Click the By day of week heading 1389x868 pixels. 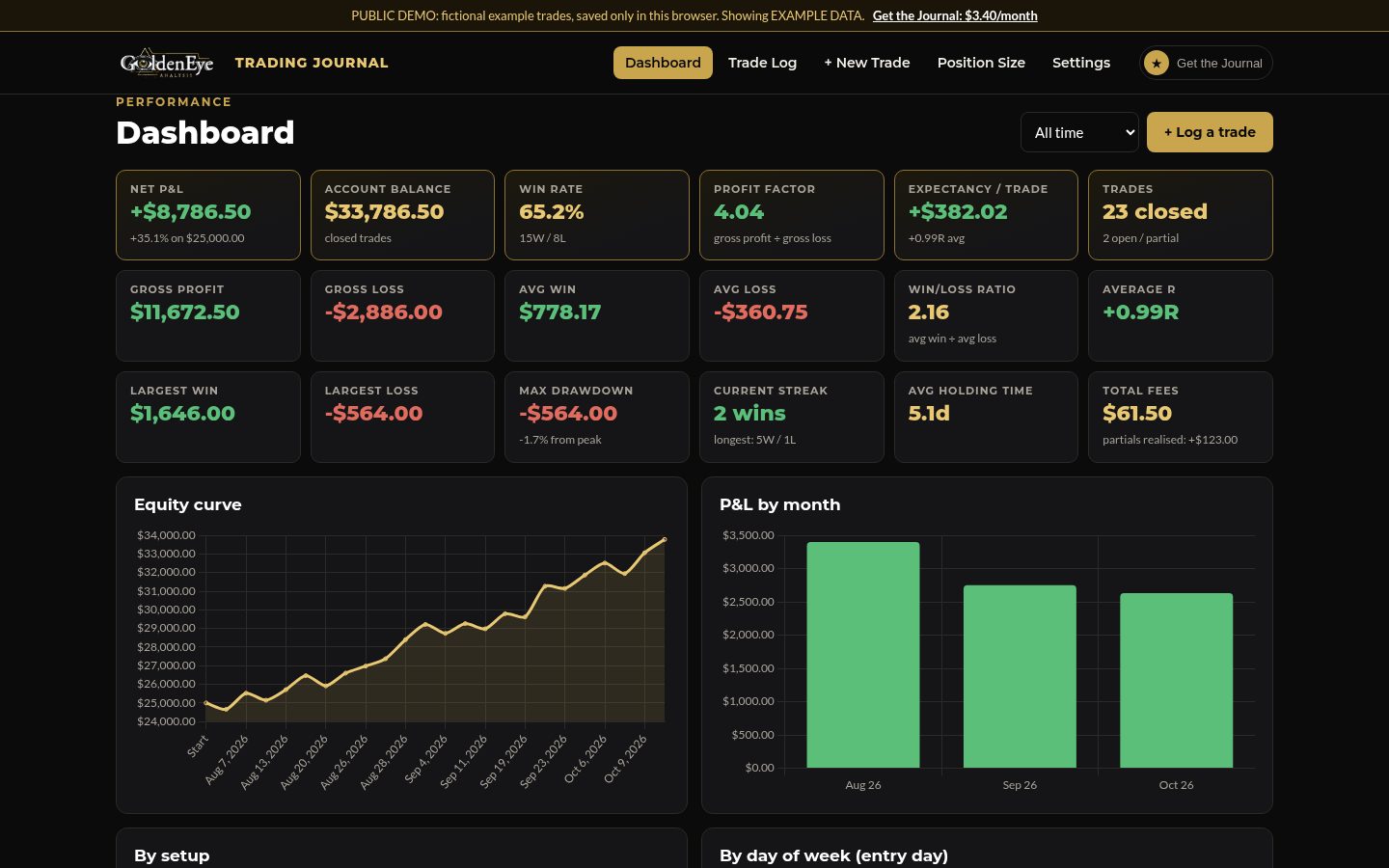click(x=833, y=855)
